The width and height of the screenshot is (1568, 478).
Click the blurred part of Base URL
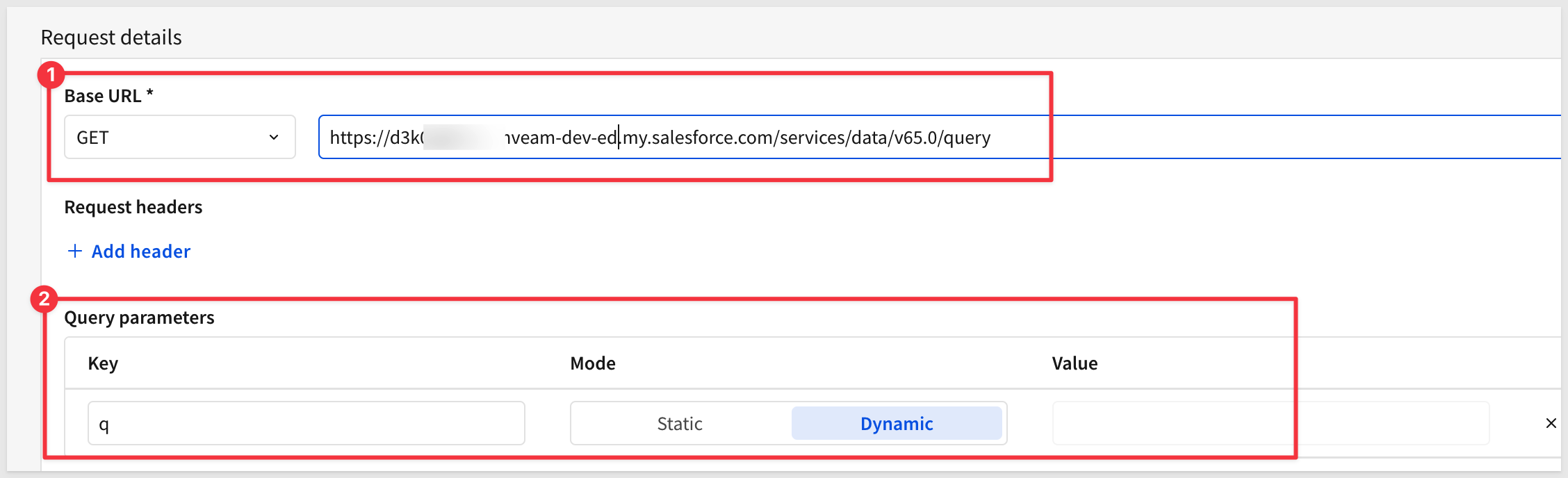click(x=464, y=138)
